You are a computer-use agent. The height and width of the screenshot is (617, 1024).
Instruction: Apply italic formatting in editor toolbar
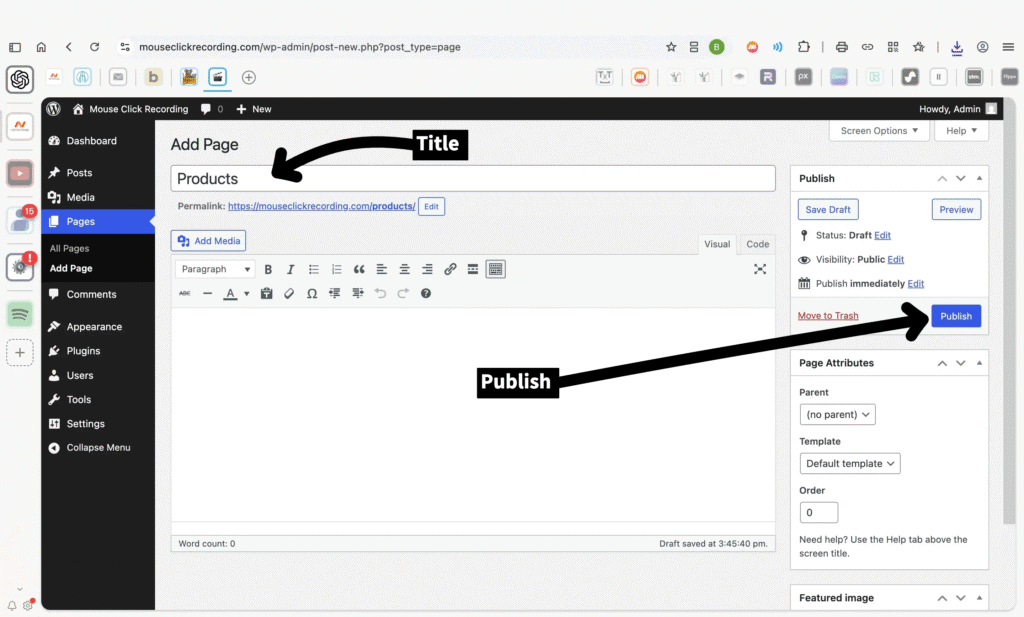pyautogui.click(x=291, y=269)
